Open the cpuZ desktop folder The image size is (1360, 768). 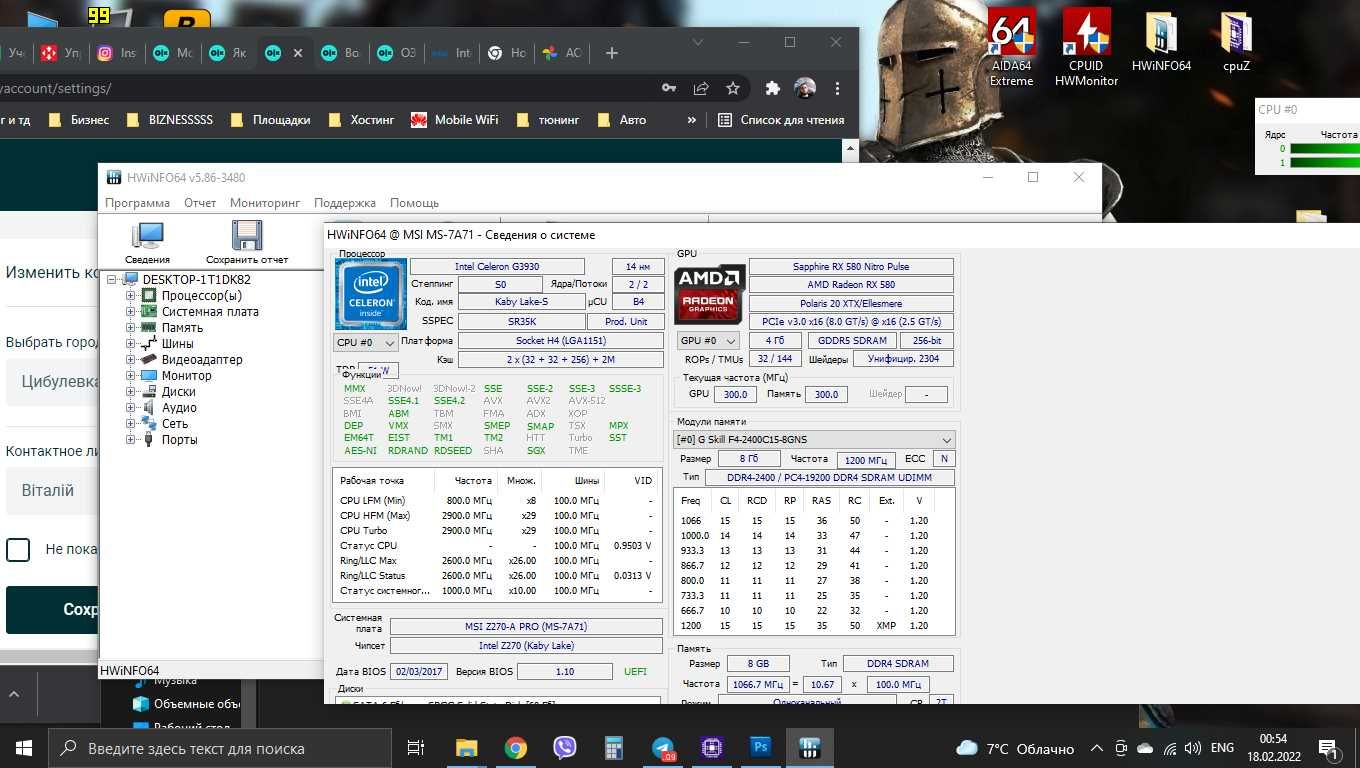click(1236, 44)
